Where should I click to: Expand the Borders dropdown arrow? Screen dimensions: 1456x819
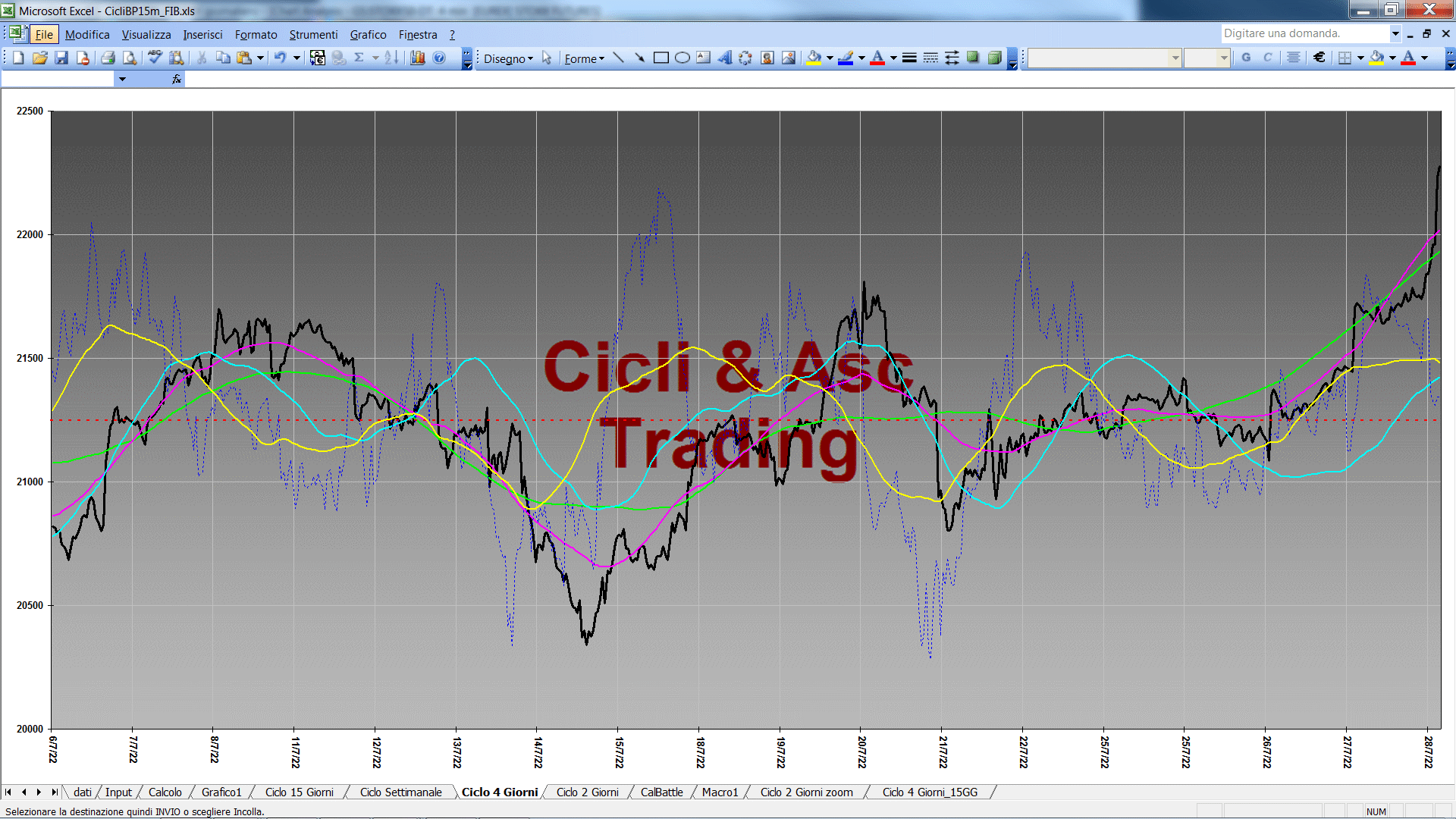1360,58
